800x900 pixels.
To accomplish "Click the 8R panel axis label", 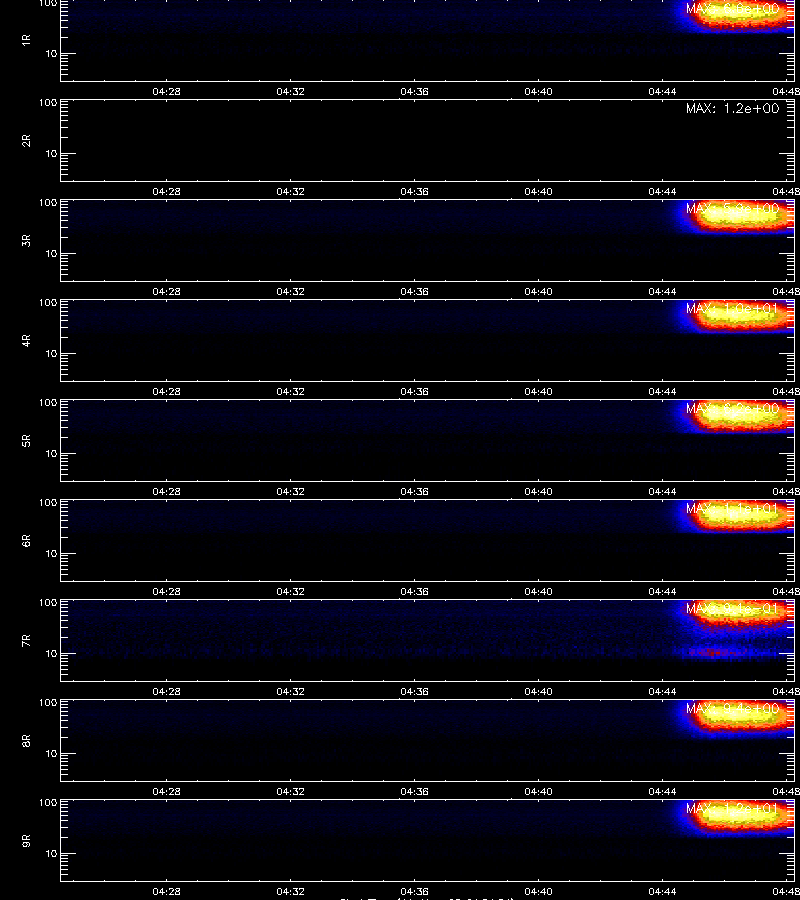I will 26,741.
